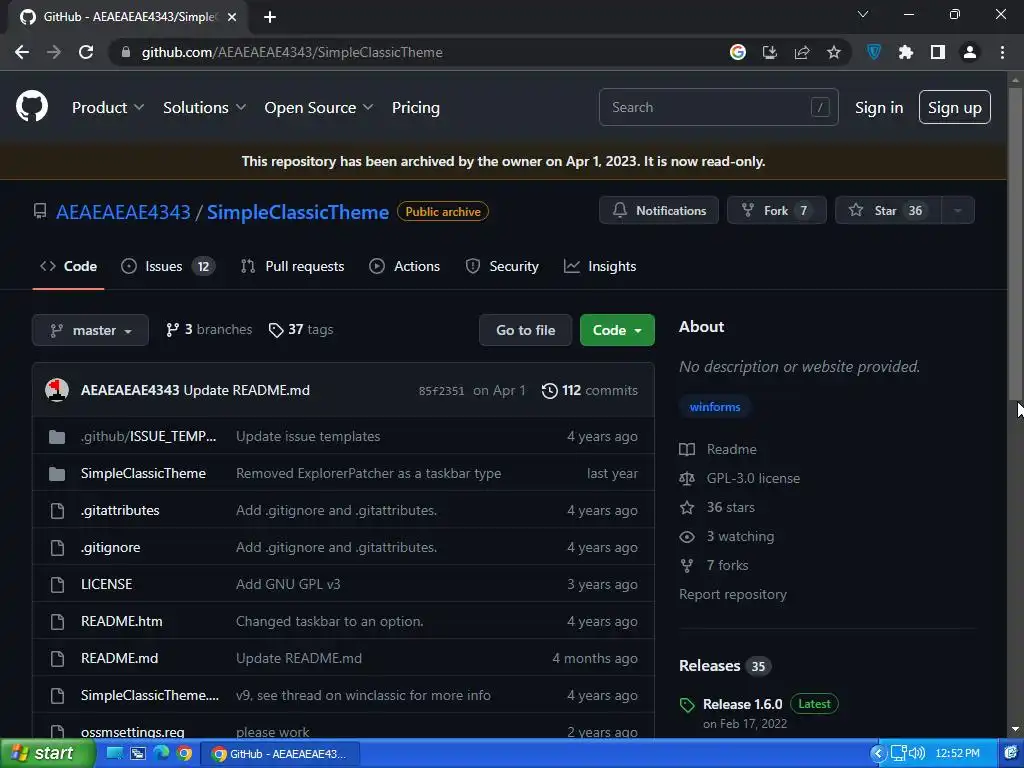Click the Pricing link in the header
Image resolution: width=1024 pixels, height=768 pixels.
(415, 108)
